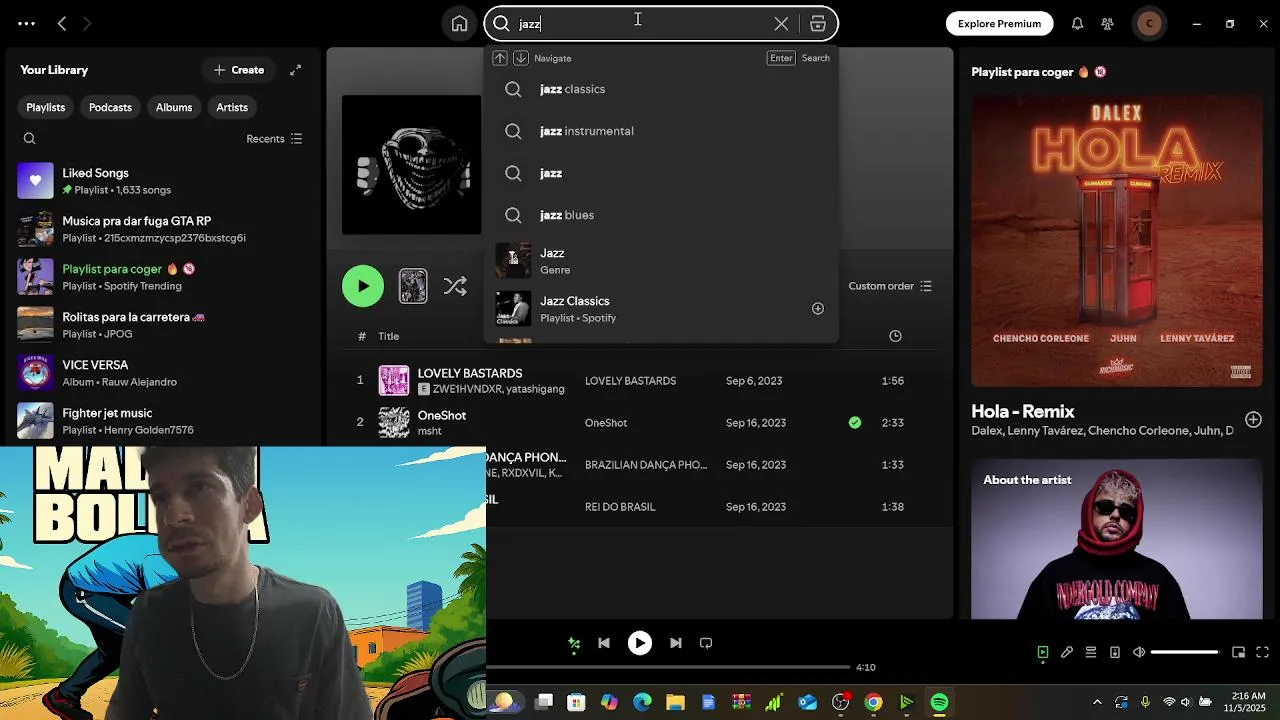Viewport: 1280px width, 720px height.
Task: Open BRAZILIAN DANÇA PHO... album link
Action: [646, 465]
